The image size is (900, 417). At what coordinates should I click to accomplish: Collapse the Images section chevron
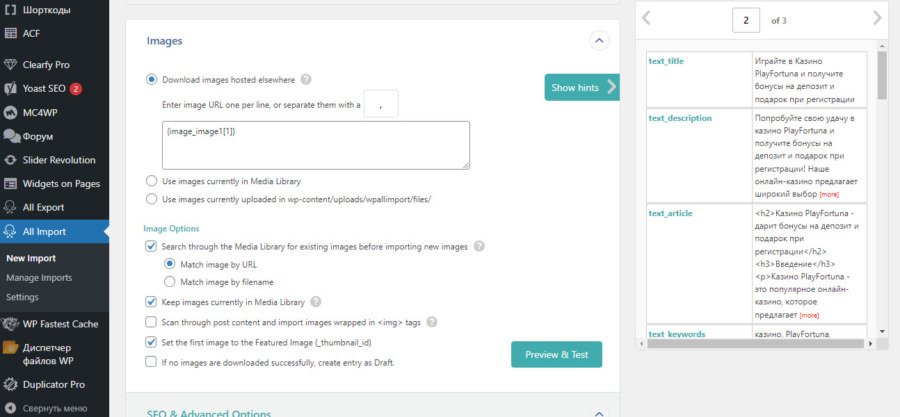pyautogui.click(x=599, y=41)
